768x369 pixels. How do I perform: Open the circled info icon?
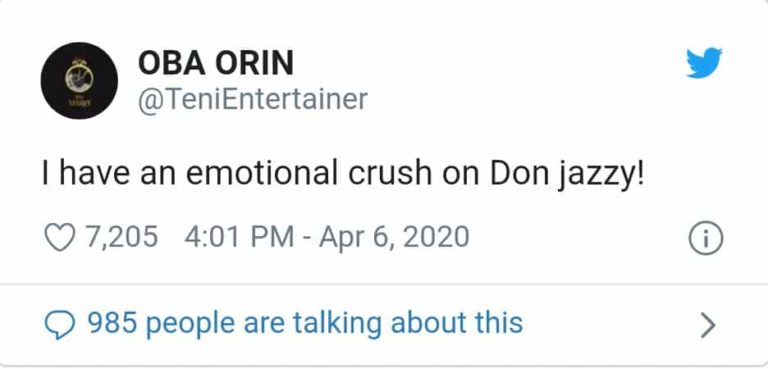click(x=706, y=238)
